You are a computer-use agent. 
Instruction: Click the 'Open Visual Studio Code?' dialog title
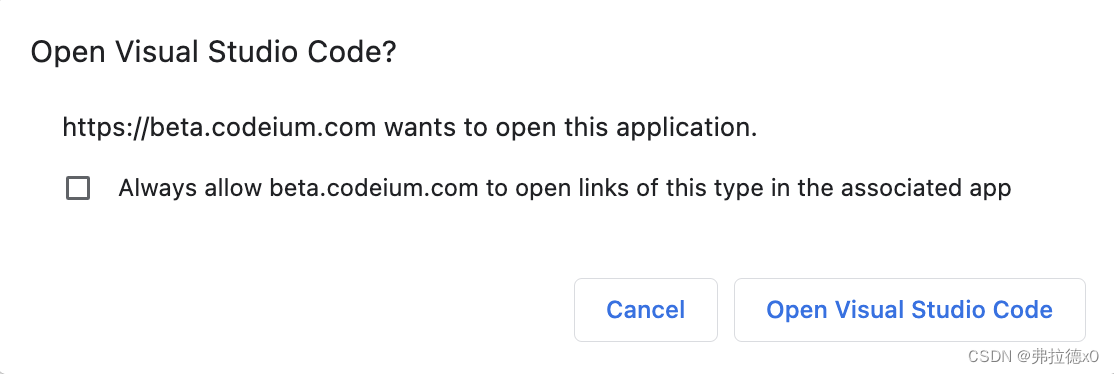click(213, 53)
